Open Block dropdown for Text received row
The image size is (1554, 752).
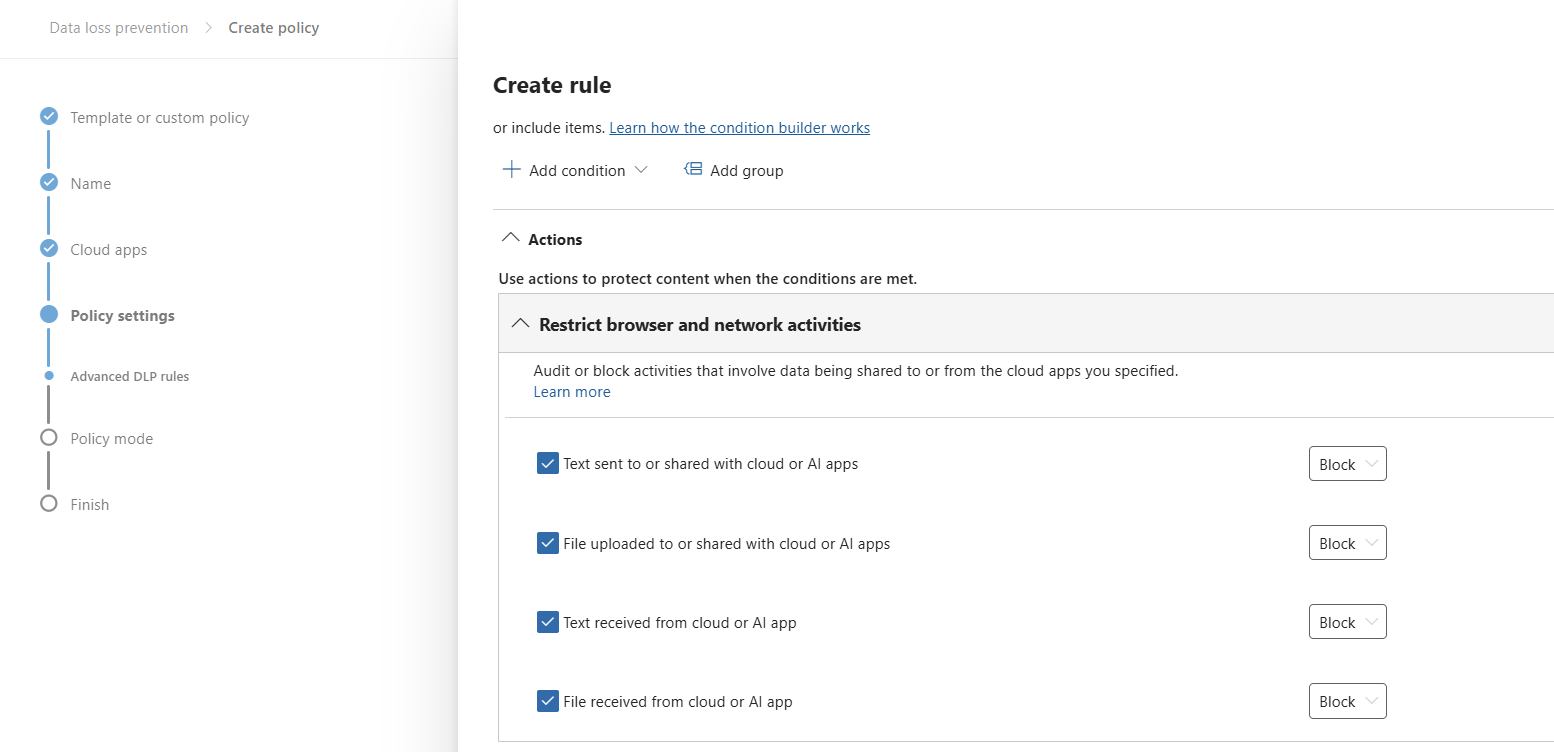click(x=1347, y=622)
